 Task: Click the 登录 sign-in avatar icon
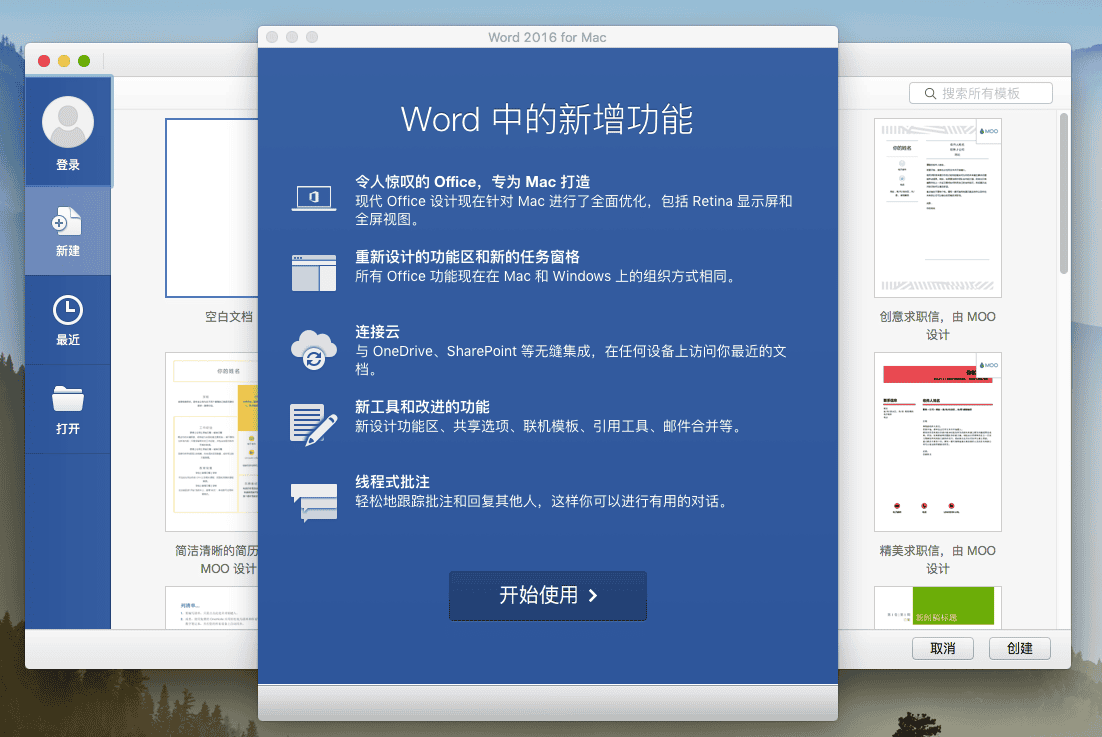pyautogui.click(x=68, y=122)
